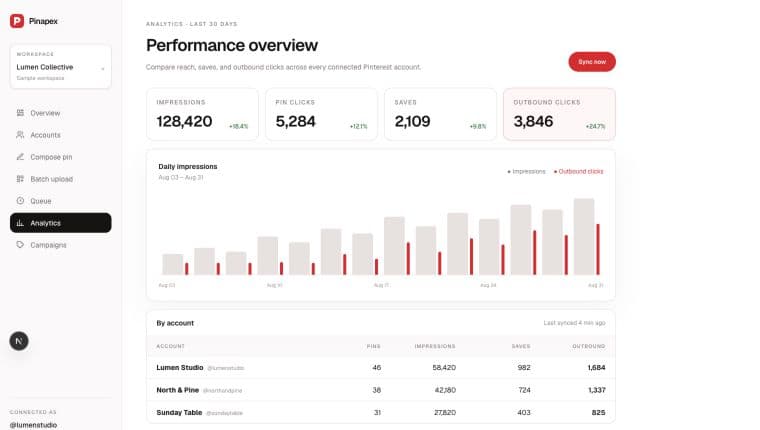Click the Pinapex brand name
760x430 pixels.
point(43,21)
